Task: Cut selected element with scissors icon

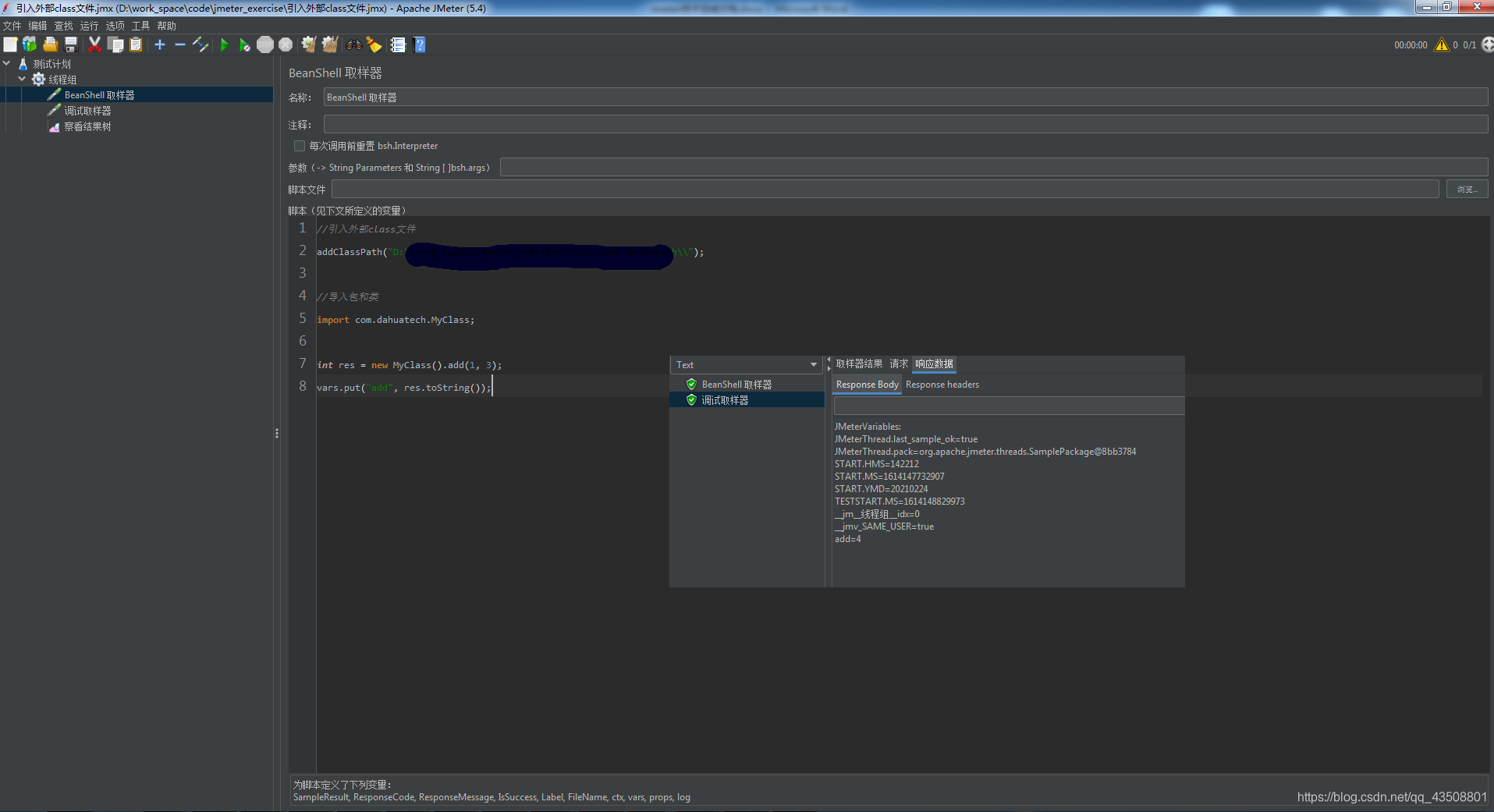Action: point(94,44)
